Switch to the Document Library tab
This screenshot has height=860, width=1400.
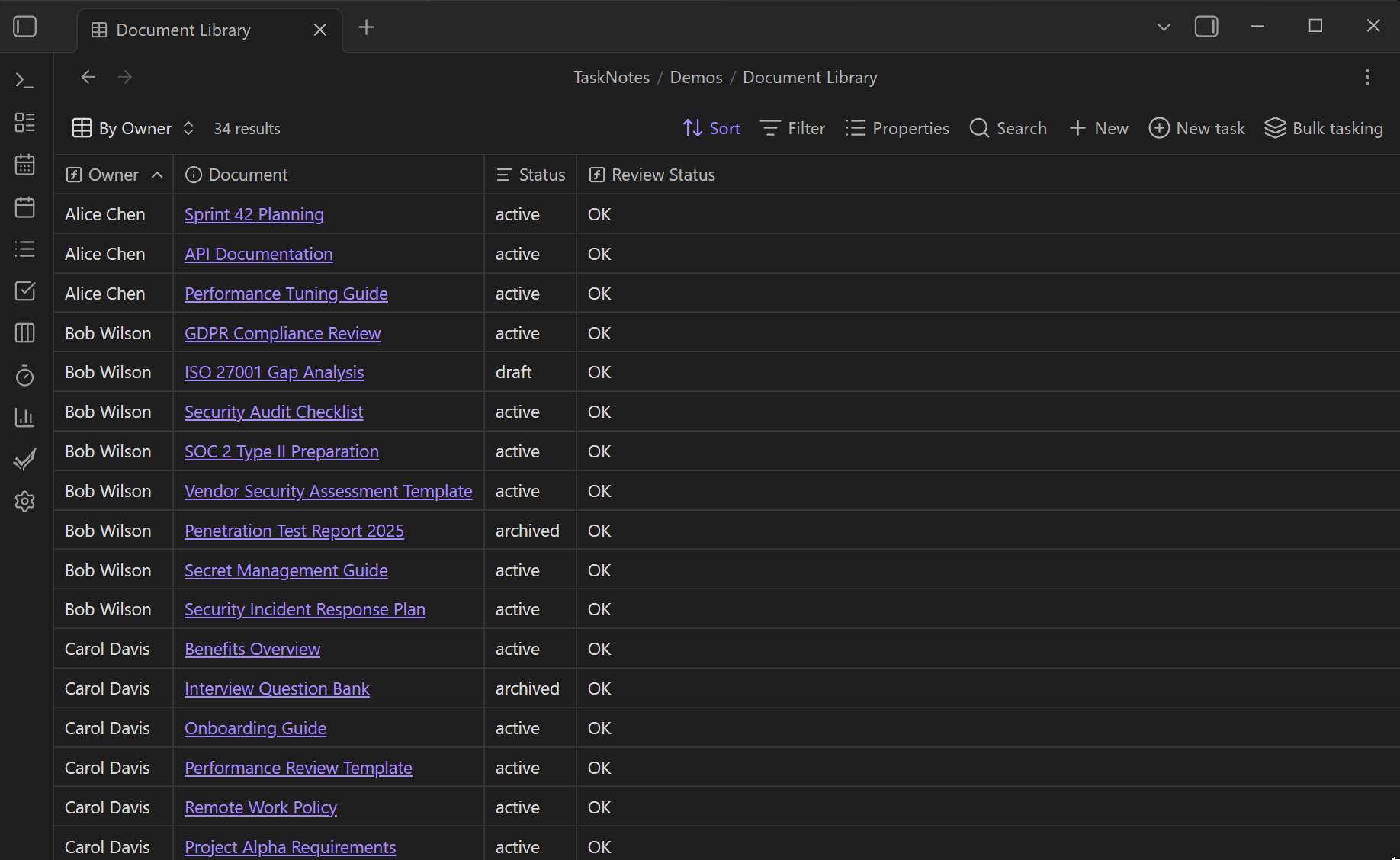pyautogui.click(x=183, y=30)
